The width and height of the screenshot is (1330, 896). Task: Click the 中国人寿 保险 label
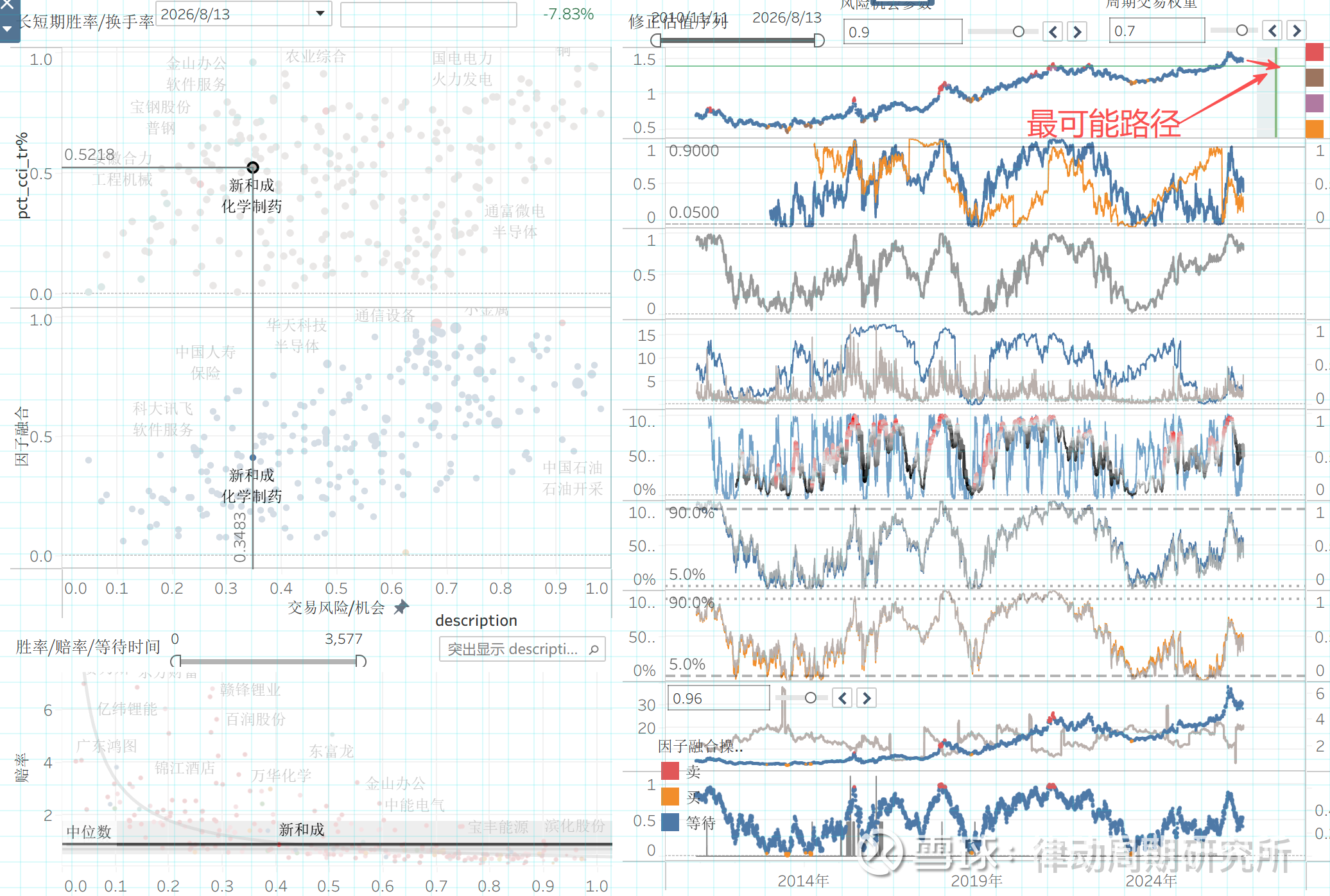tap(205, 362)
